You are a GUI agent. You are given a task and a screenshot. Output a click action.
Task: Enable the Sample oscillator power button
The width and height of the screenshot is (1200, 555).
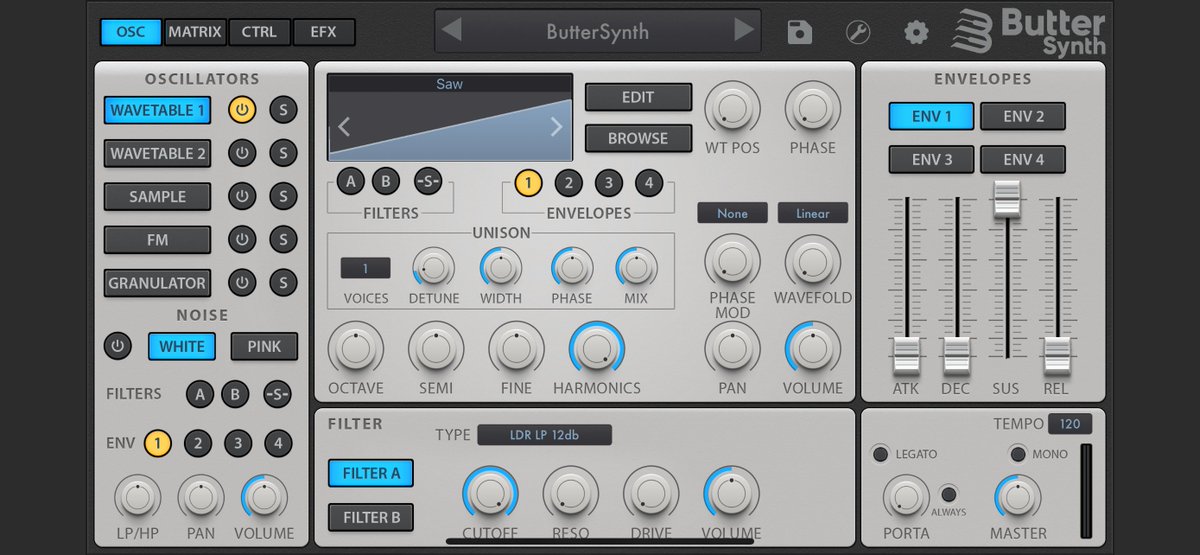pos(242,197)
